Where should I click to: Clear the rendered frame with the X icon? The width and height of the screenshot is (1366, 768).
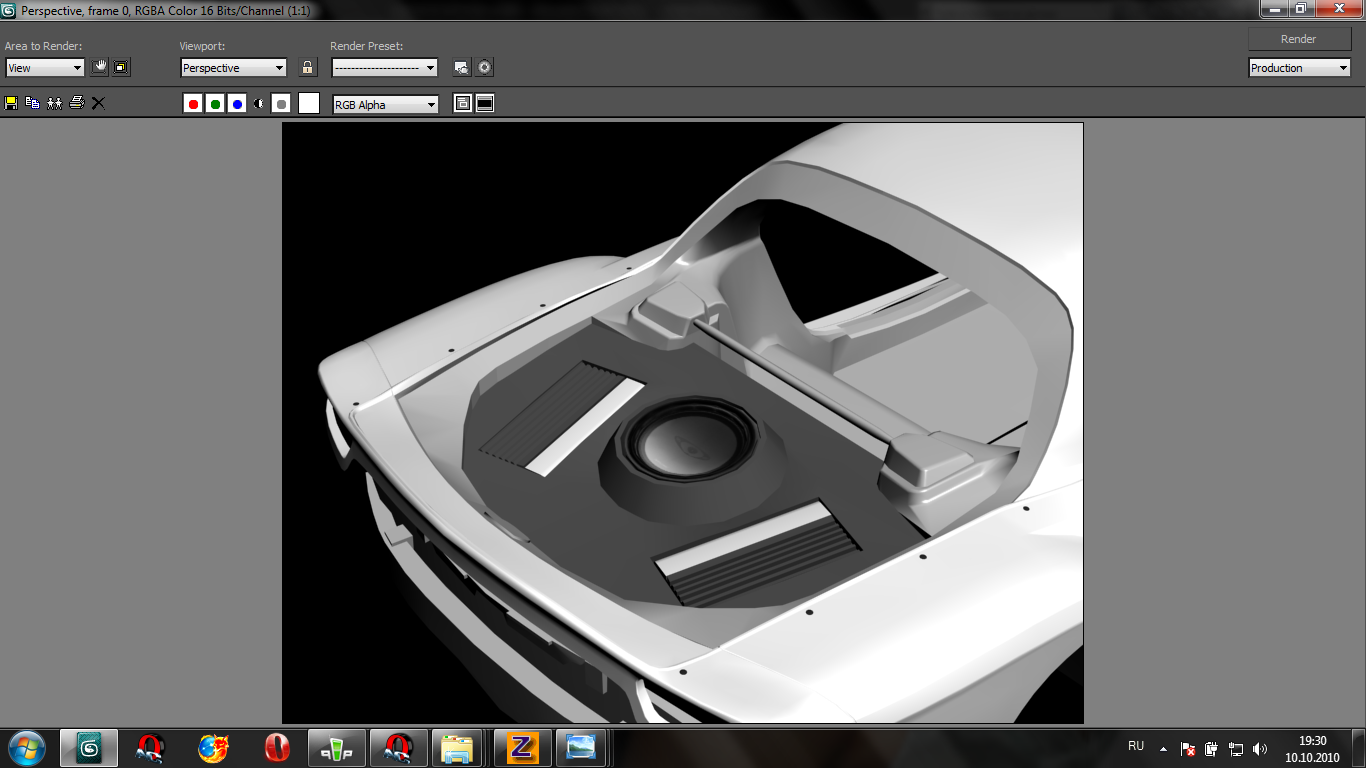98,103
